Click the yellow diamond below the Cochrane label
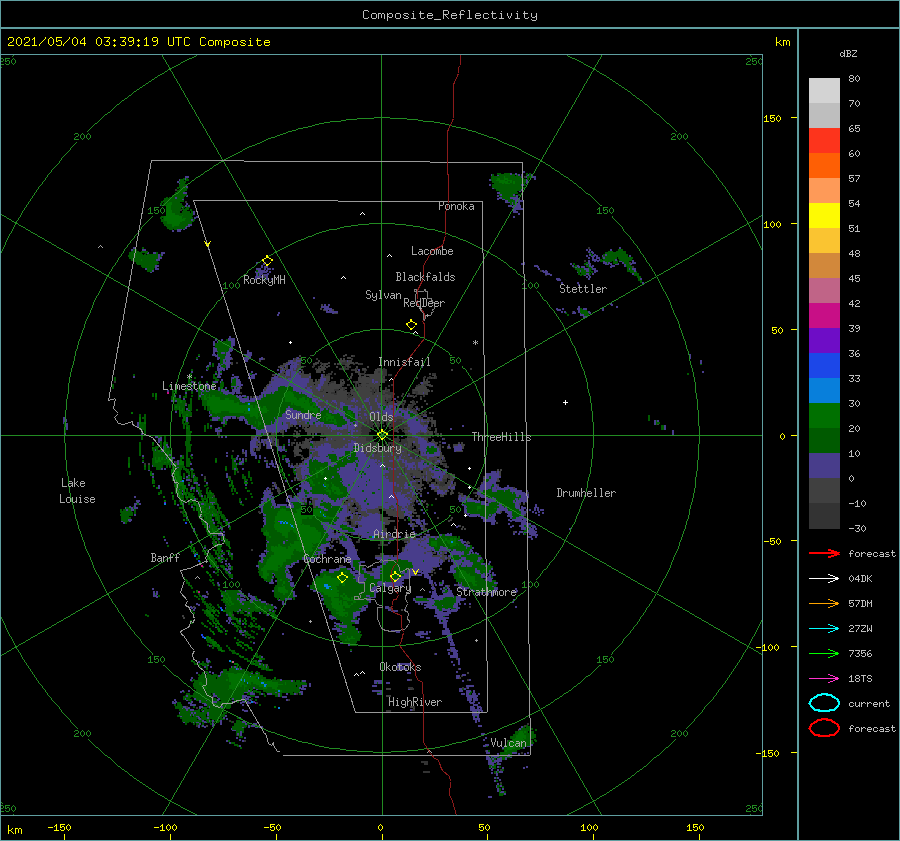Screen dimensions: 900x841 343,578
